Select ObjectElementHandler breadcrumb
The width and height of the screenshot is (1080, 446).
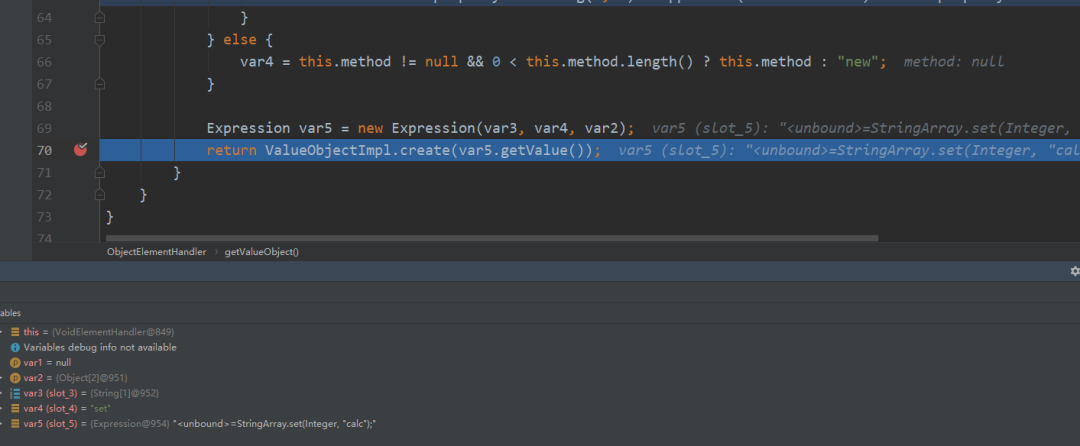click(x=156, y=252)
